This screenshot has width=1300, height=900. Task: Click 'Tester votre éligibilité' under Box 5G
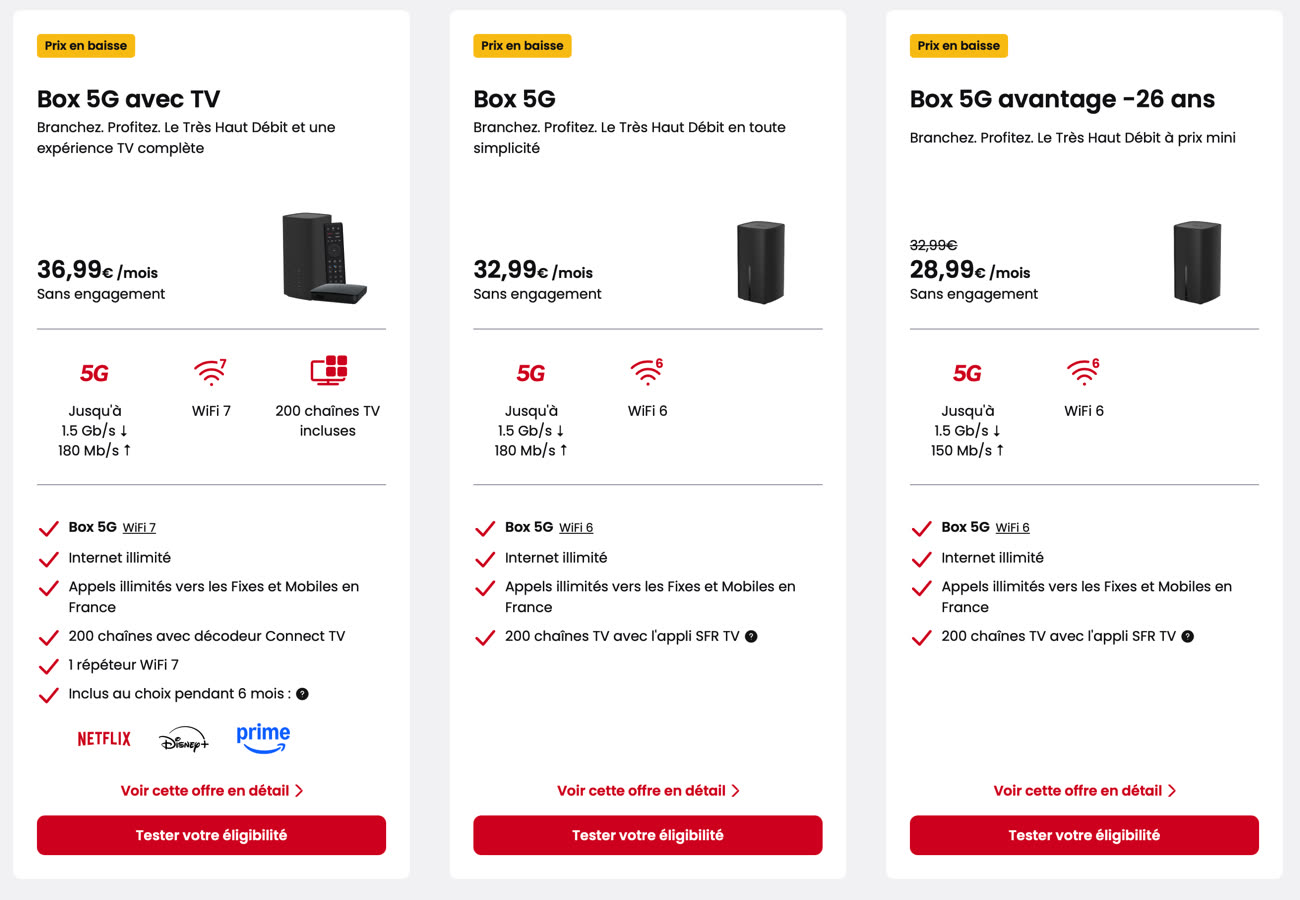(x=648, y=835)
